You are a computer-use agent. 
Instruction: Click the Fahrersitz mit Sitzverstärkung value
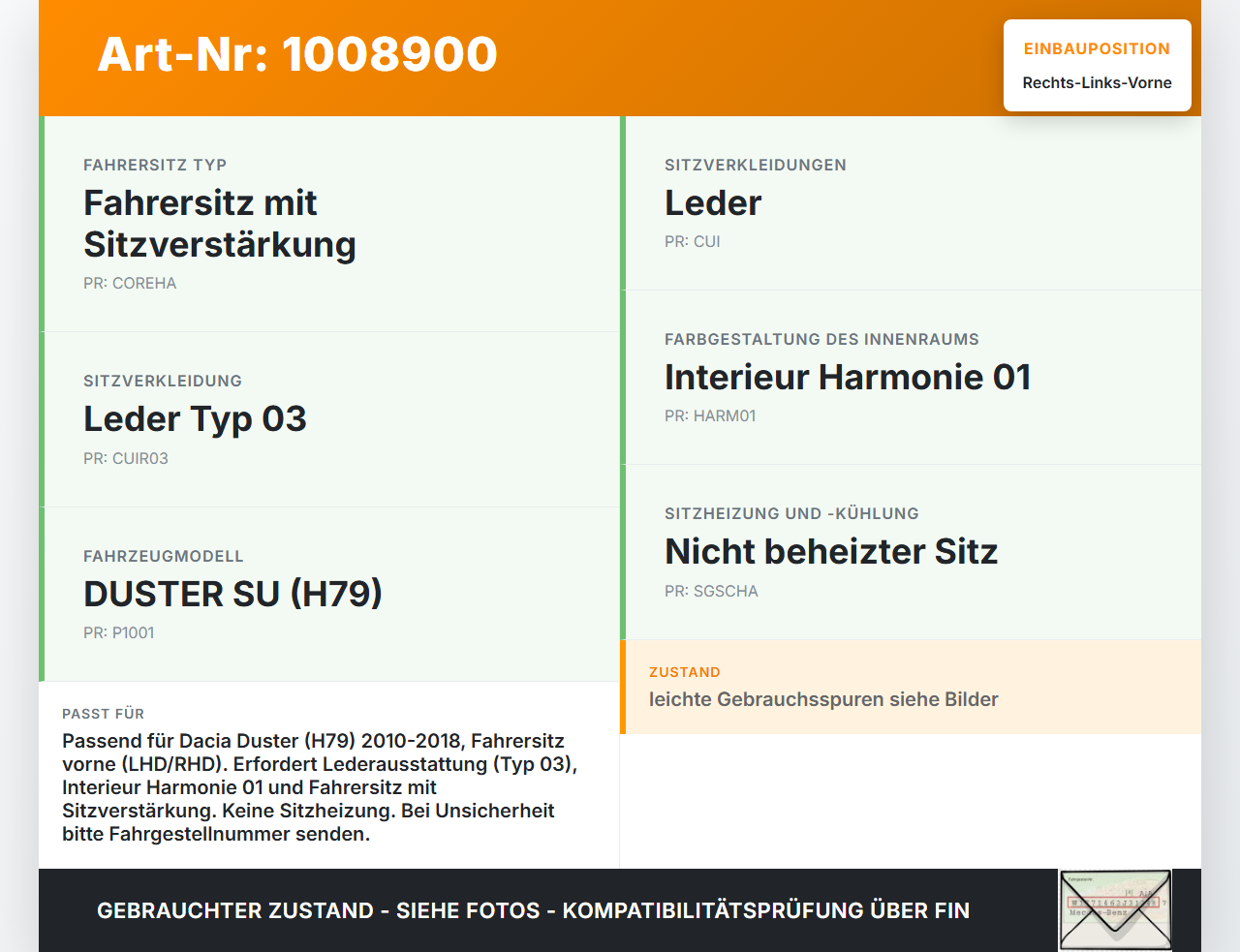point(220,224)
